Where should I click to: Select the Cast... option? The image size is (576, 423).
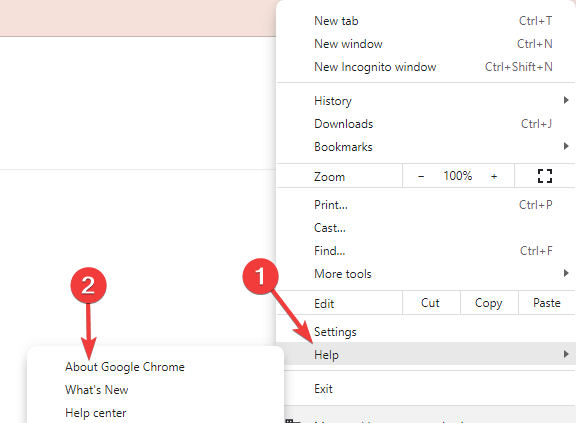point(426,228)
